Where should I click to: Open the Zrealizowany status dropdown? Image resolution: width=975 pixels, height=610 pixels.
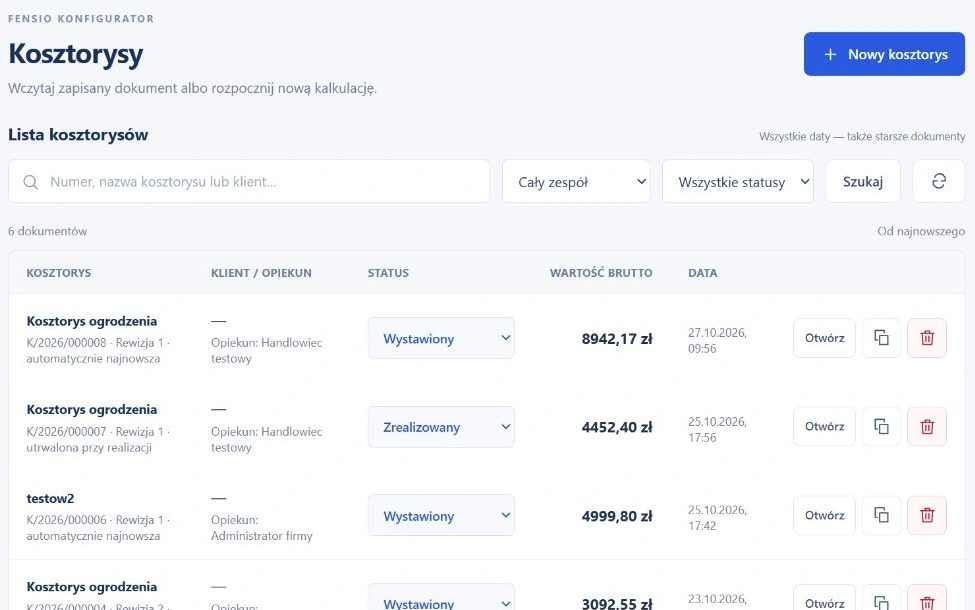441,427
